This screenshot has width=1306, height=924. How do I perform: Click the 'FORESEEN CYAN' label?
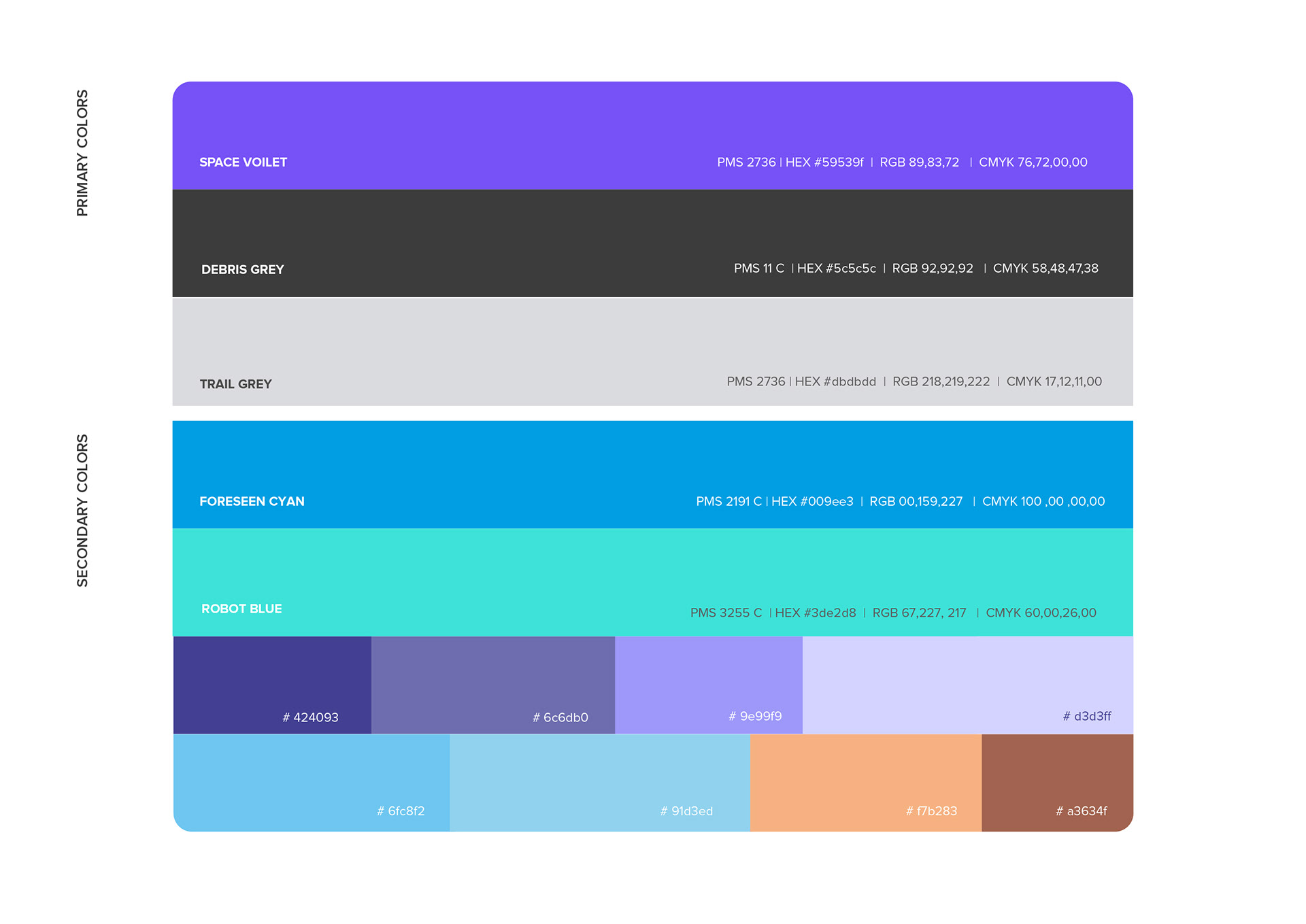click(252, 502)
